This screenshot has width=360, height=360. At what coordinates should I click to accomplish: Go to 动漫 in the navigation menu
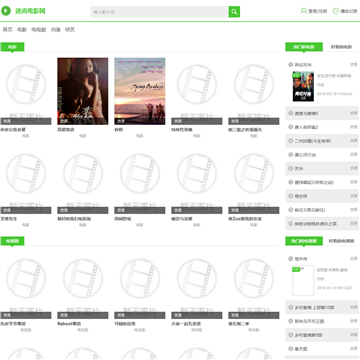pos(55,30)
